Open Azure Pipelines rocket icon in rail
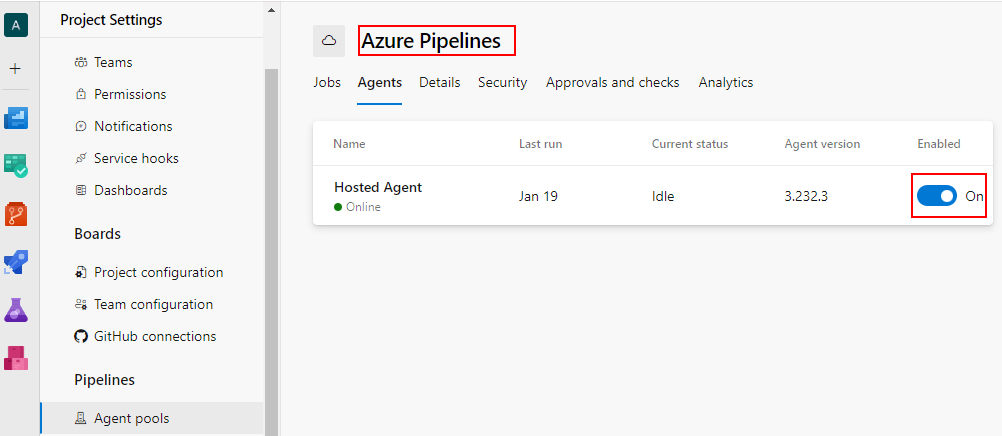 point(16,262)
